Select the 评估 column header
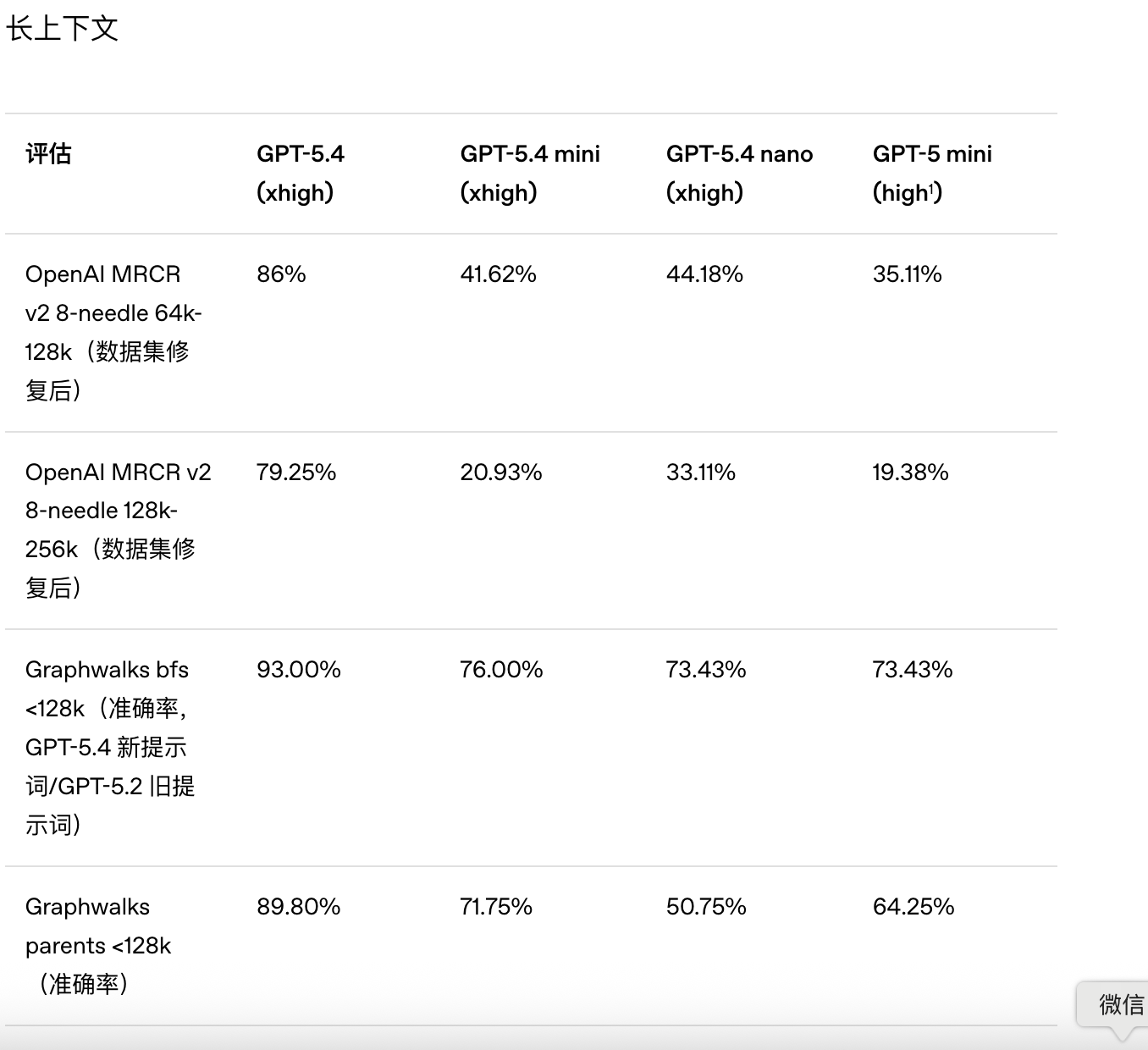Viewport: 1148px width, 1050px height. 48,154
